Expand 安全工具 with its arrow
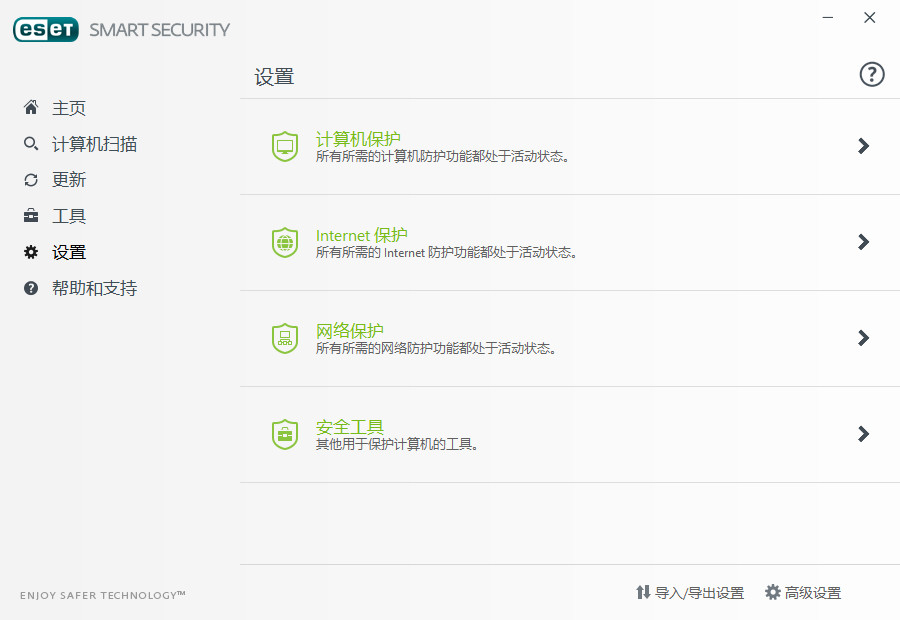 [864, 434]
